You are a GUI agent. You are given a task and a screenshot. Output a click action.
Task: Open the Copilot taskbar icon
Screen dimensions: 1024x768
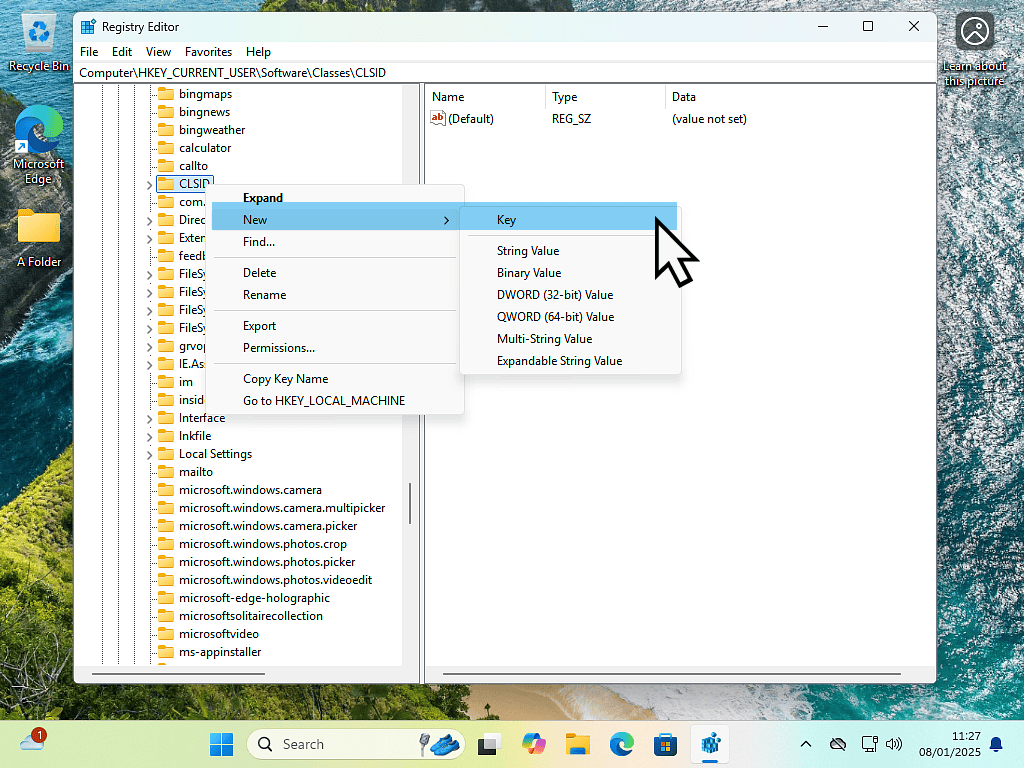[533, 744]
